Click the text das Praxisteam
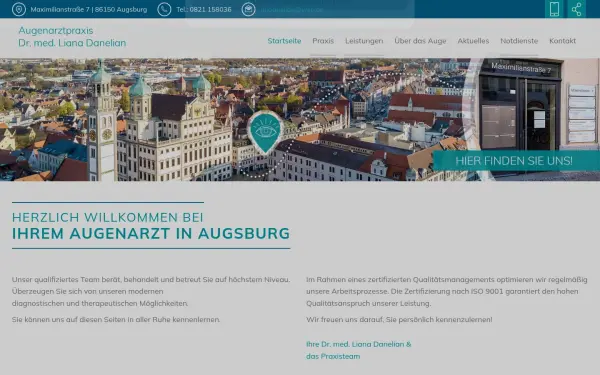The height and width of the screenshot is (375, 600). point(333,356)
